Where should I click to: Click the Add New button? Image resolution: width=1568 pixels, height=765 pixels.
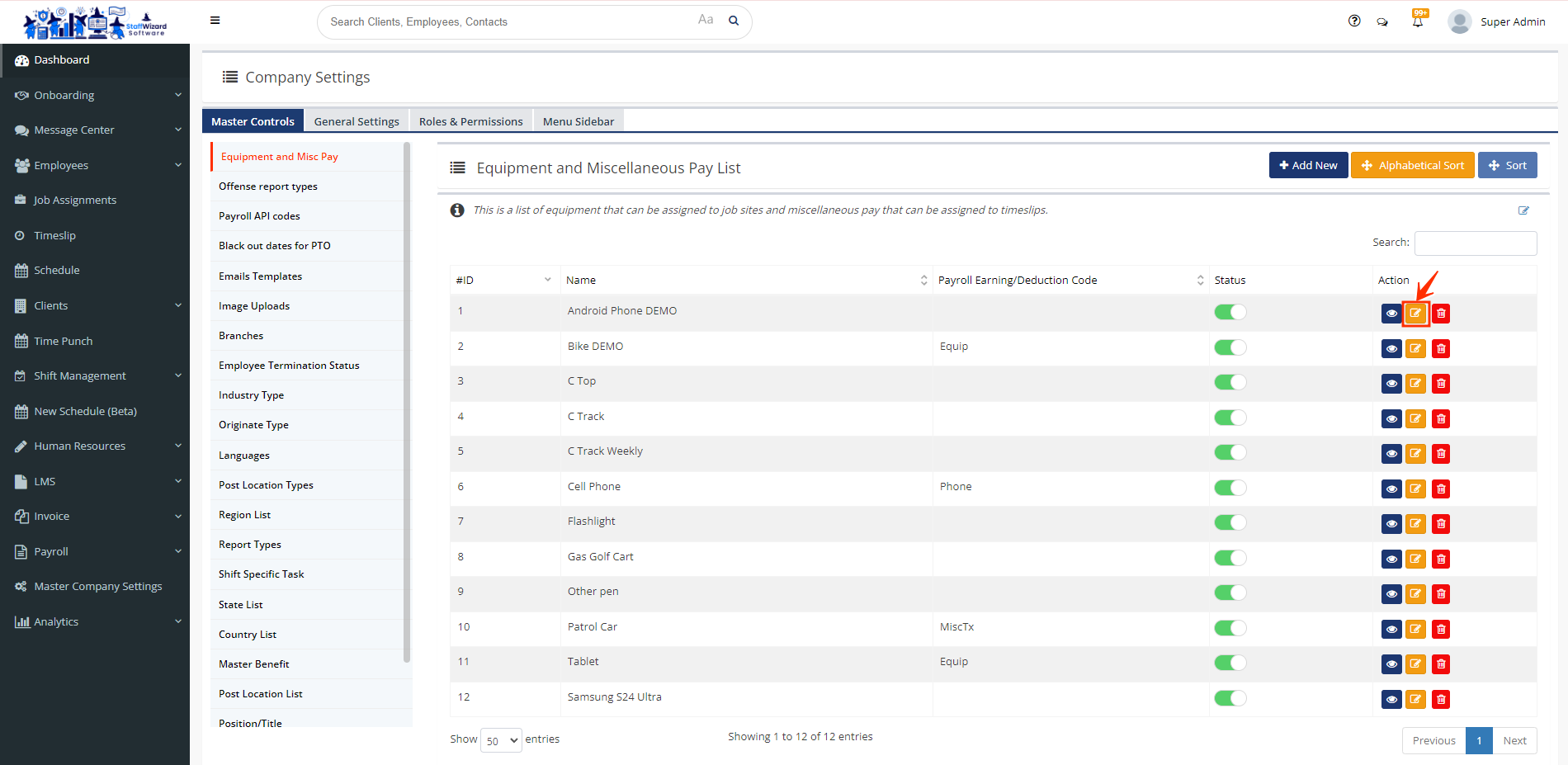[x=1308, y=165]
